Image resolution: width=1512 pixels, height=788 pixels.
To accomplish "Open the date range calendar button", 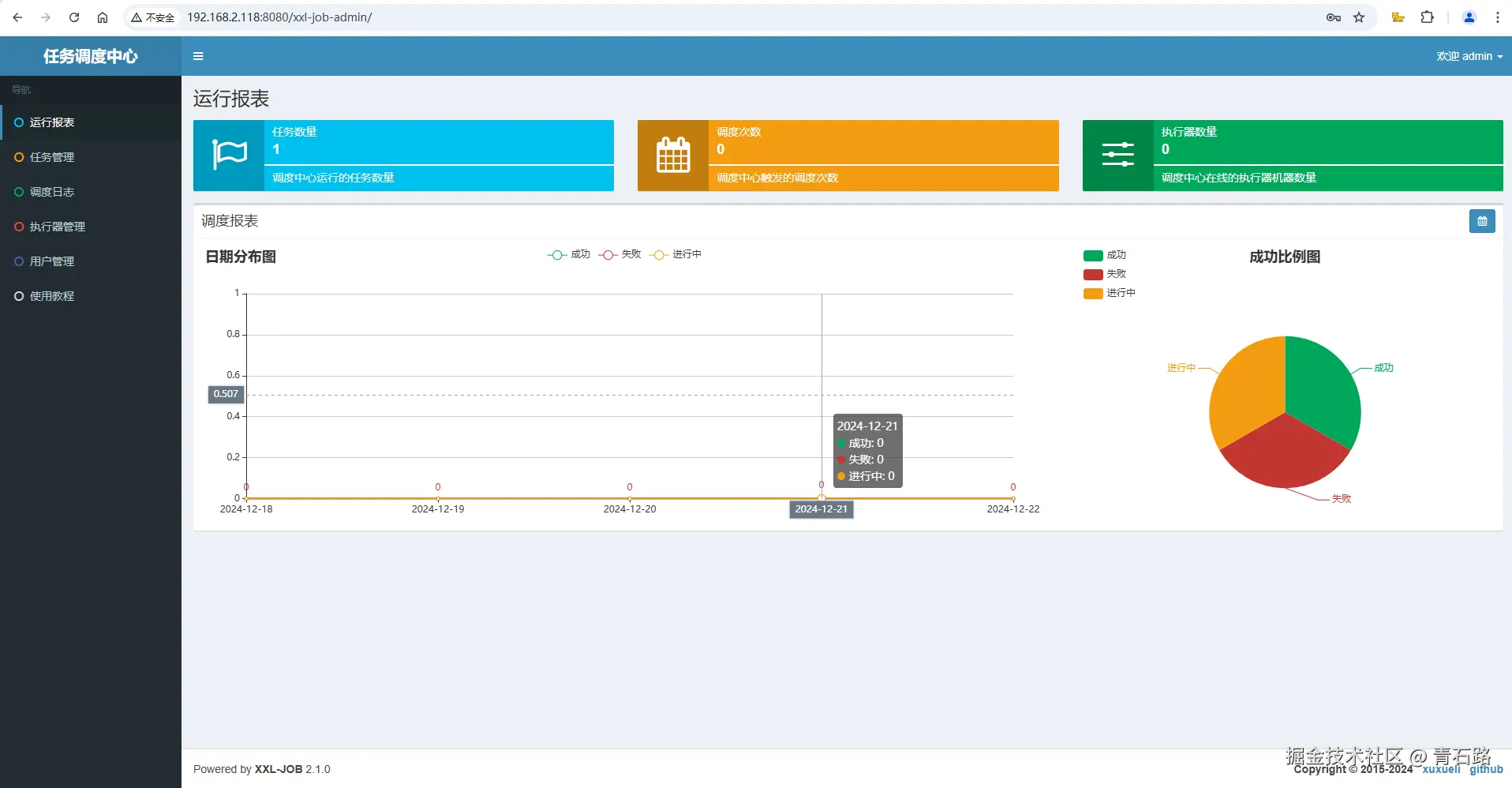I will coord(1482,221).
